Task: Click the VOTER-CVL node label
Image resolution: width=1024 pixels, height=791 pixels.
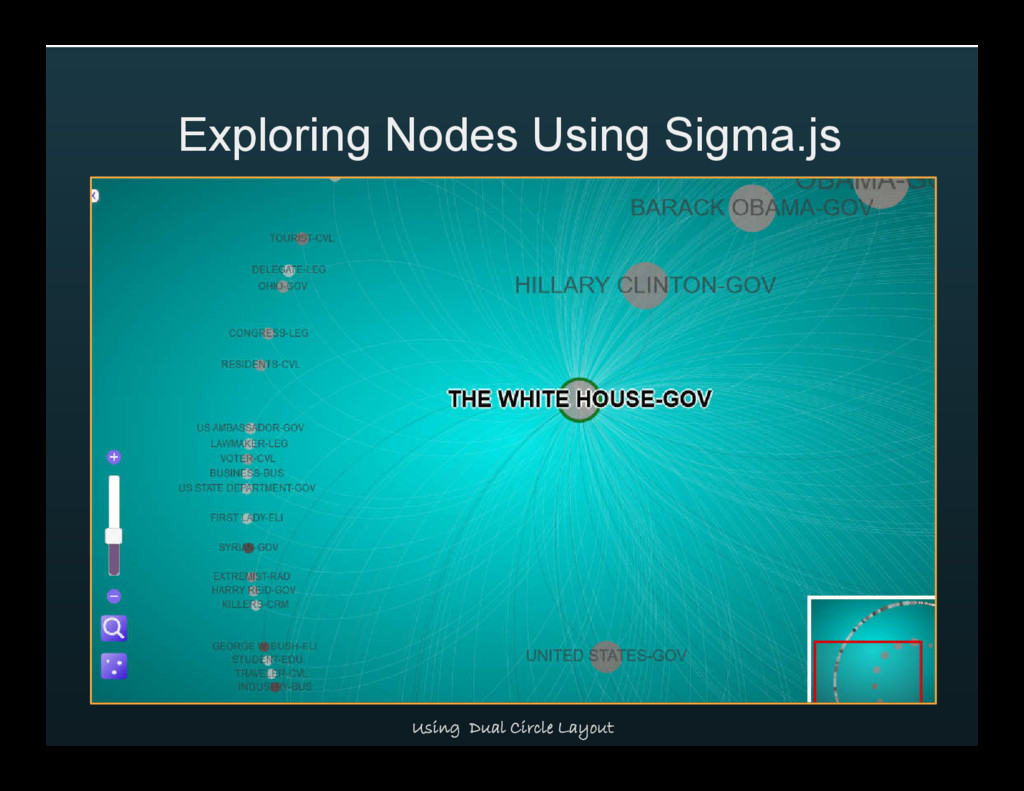Action: [248, 459]
